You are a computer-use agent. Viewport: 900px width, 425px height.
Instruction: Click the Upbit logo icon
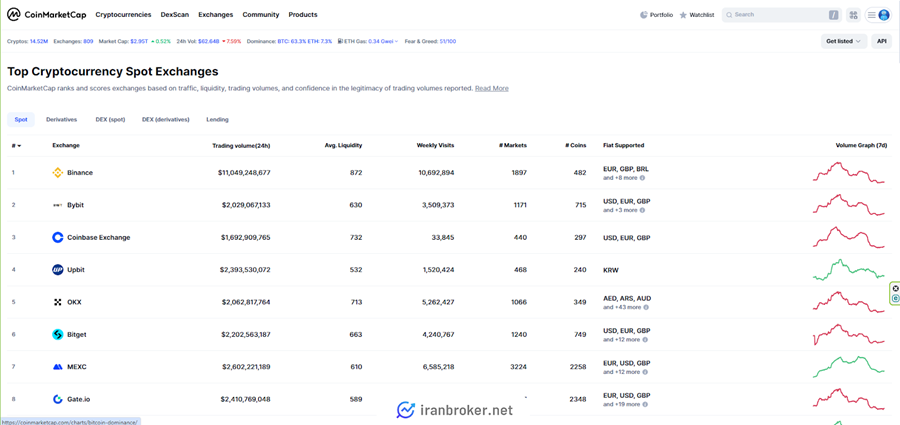click(x=57, y=270)
